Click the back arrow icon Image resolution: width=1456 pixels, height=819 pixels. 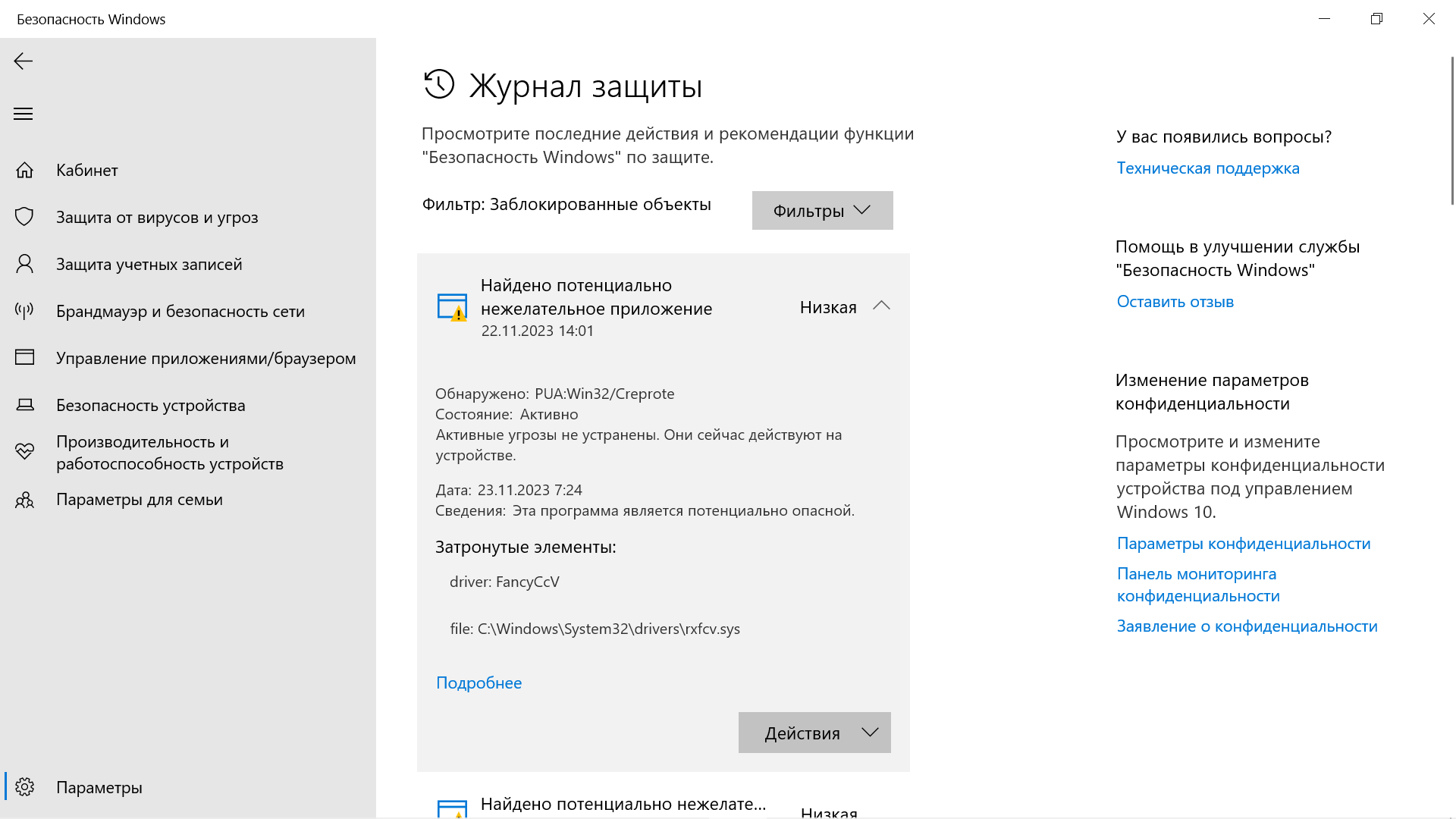24,61
